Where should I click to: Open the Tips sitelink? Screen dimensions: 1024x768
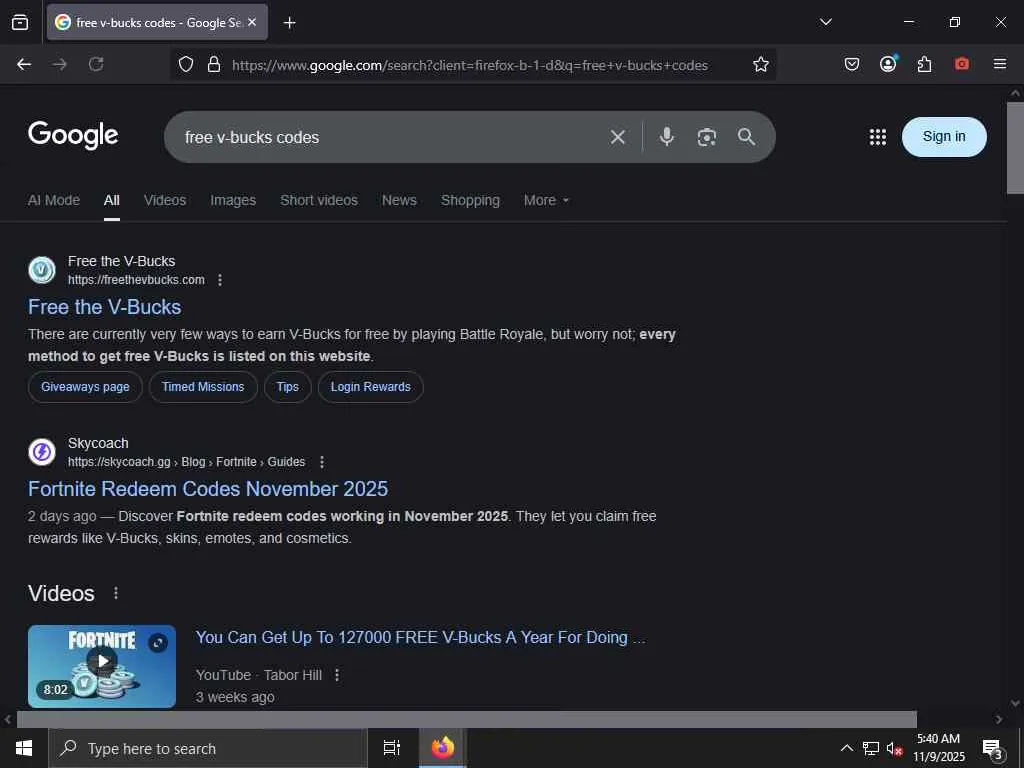[x=287, y=387]
